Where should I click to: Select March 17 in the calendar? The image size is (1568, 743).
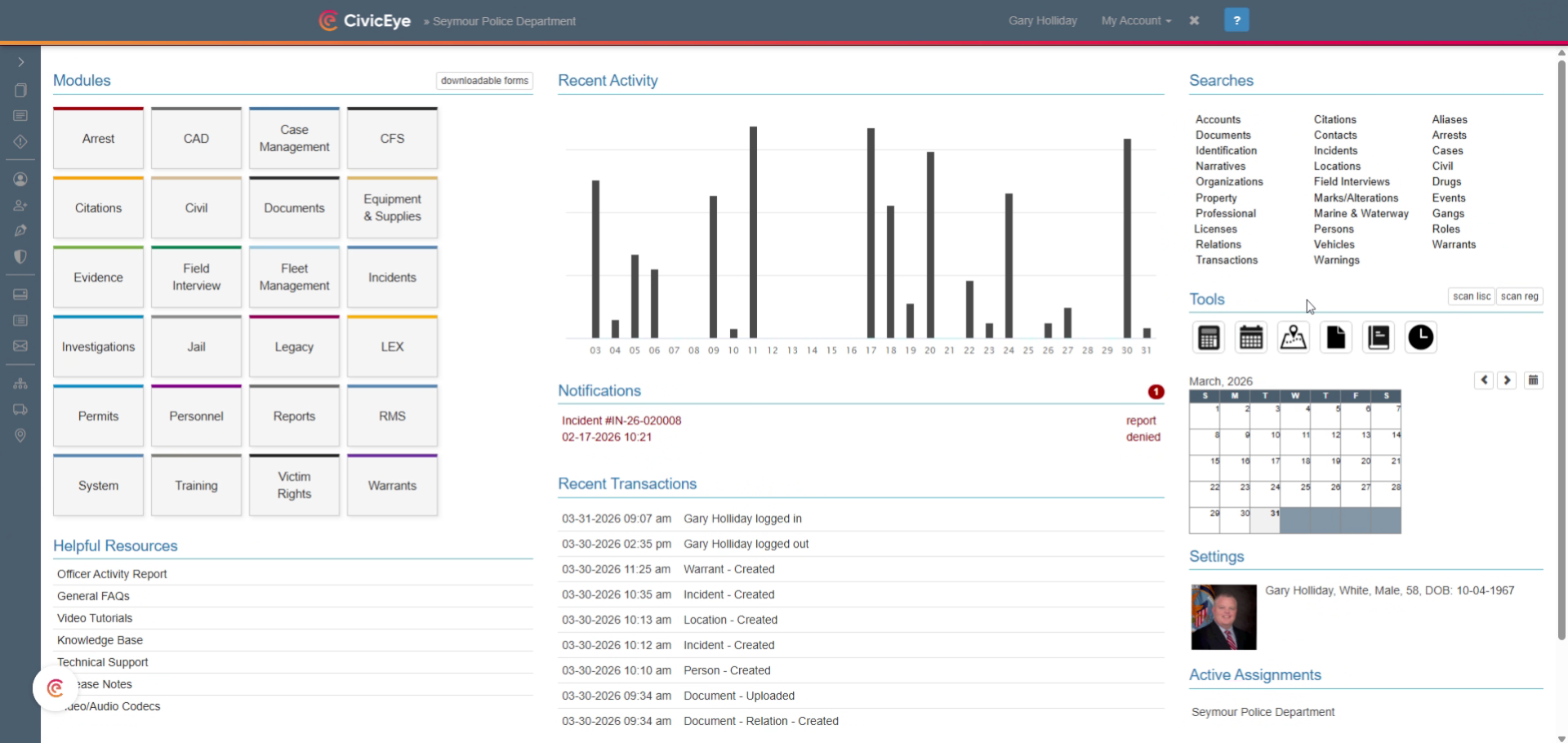1266,468
